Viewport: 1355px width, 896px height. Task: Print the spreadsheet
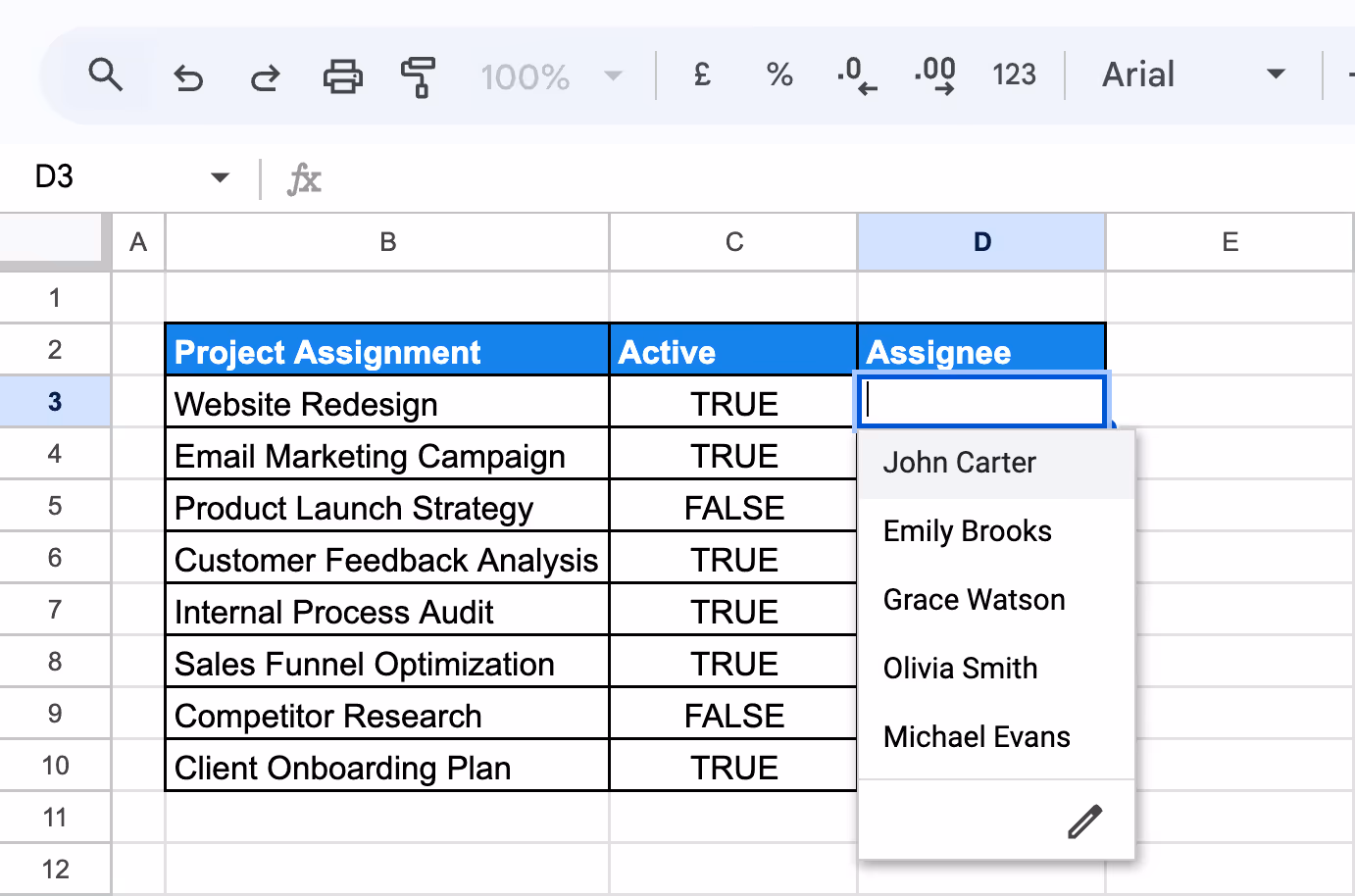(341, 75)
